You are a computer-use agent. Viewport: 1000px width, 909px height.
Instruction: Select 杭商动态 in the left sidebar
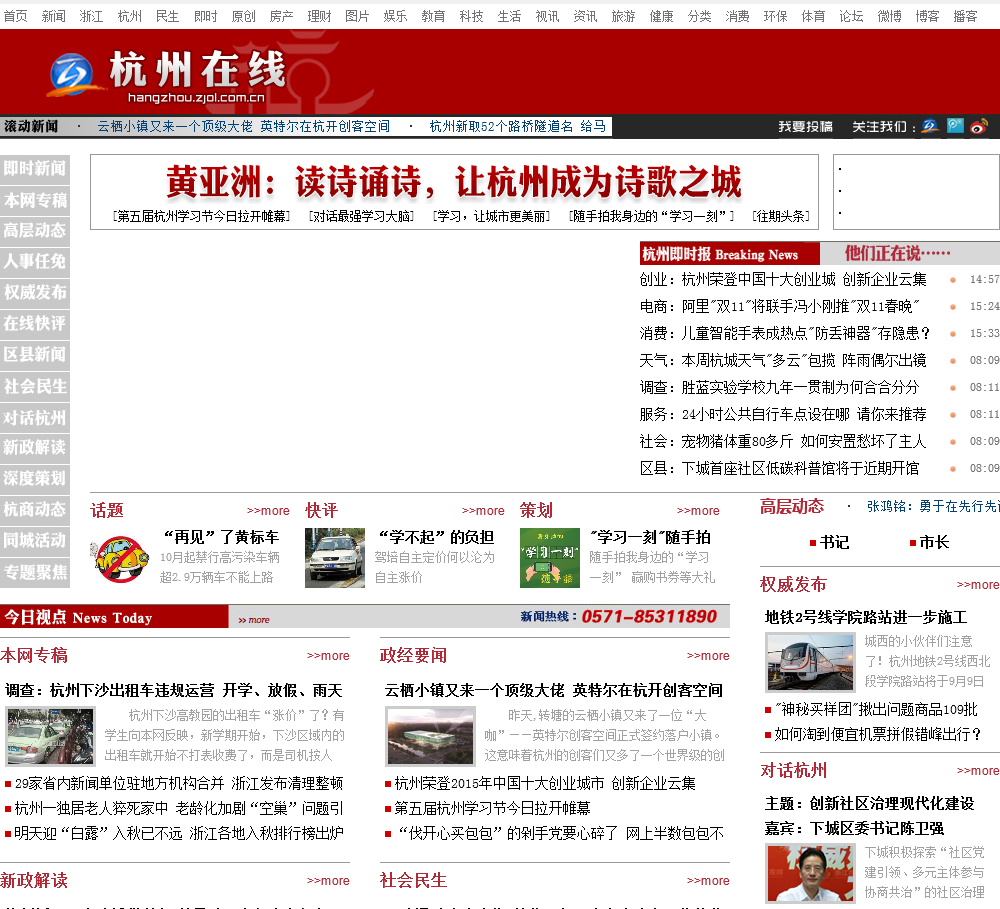[x=34, y=510]
